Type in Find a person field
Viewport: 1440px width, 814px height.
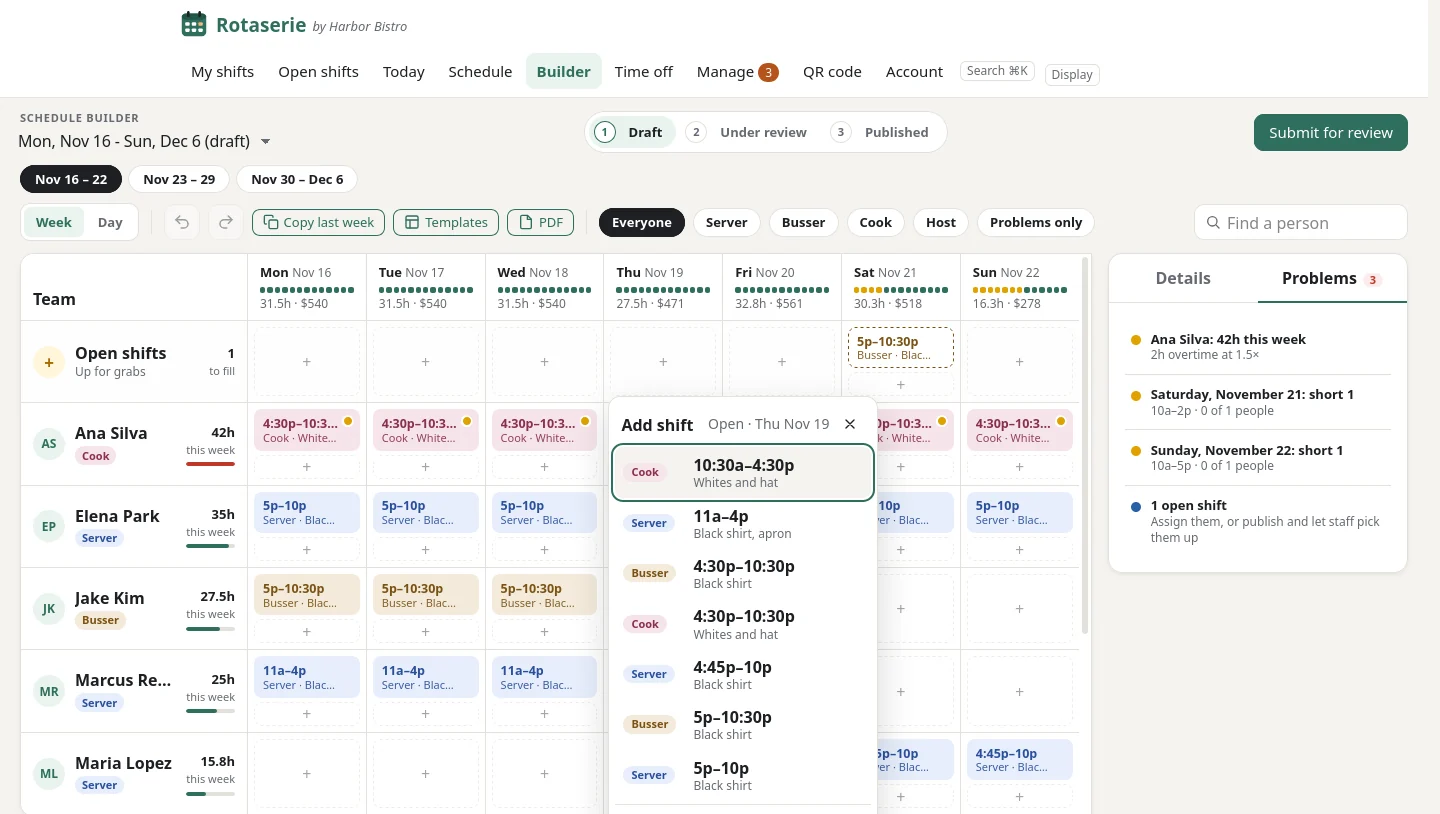click(1301, 223)
